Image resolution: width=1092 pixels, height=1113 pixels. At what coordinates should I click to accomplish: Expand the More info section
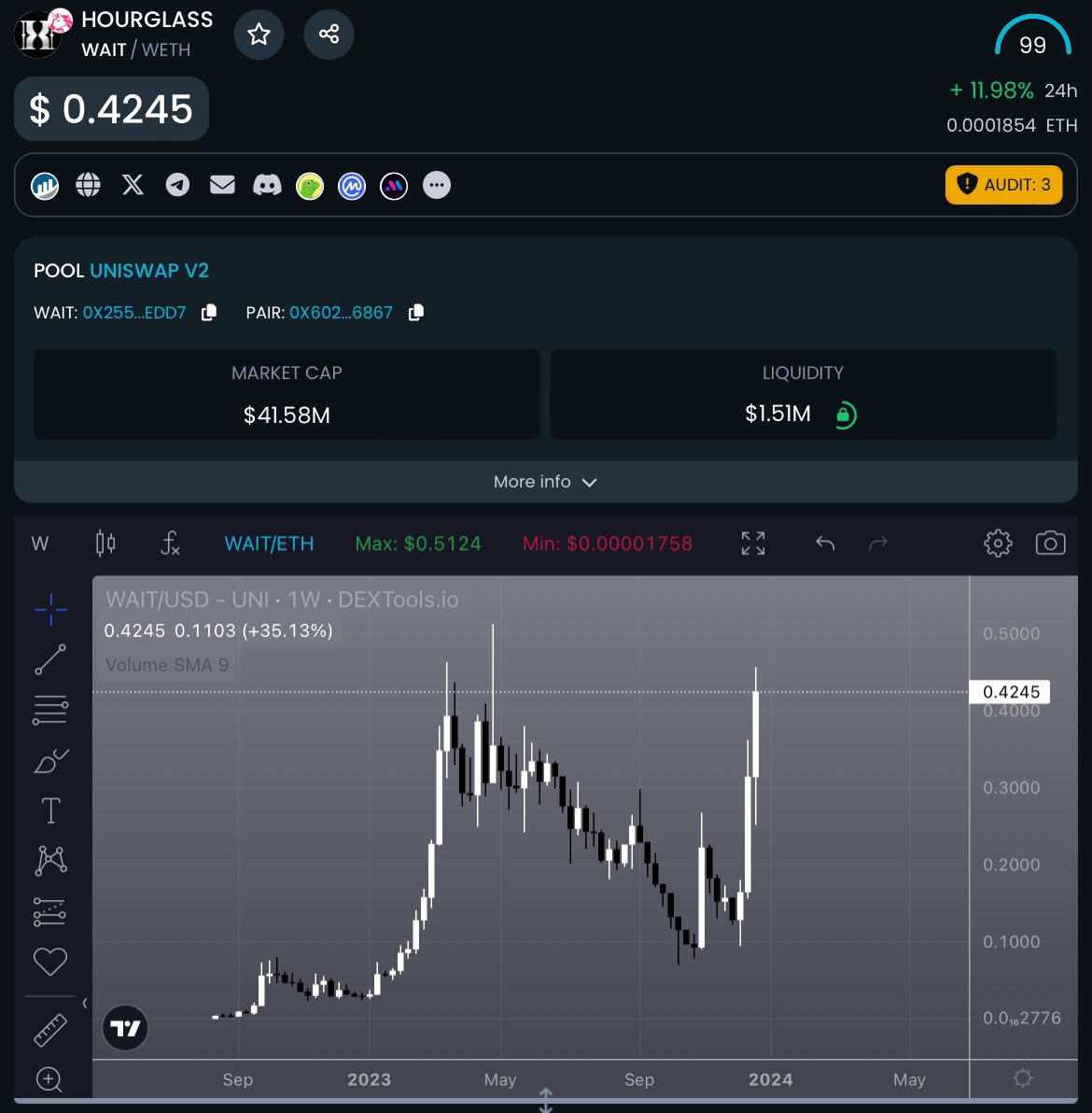545,482
